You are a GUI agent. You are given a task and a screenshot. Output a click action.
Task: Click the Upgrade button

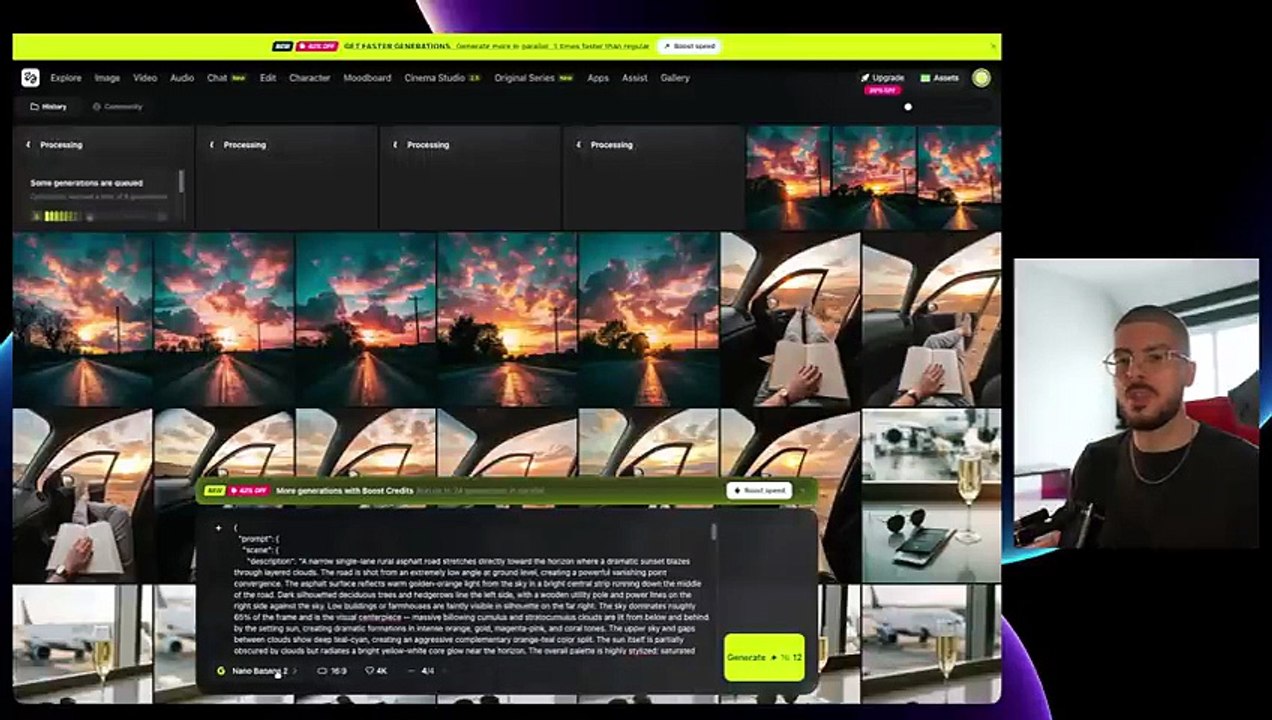pyautogui.click(x=882, y=78)
